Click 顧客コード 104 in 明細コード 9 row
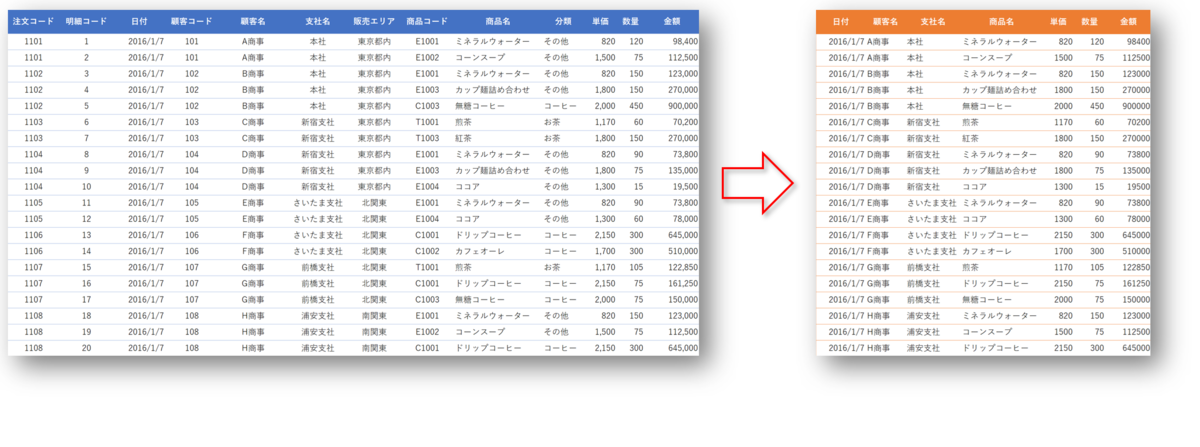 [x=192, y=170]
